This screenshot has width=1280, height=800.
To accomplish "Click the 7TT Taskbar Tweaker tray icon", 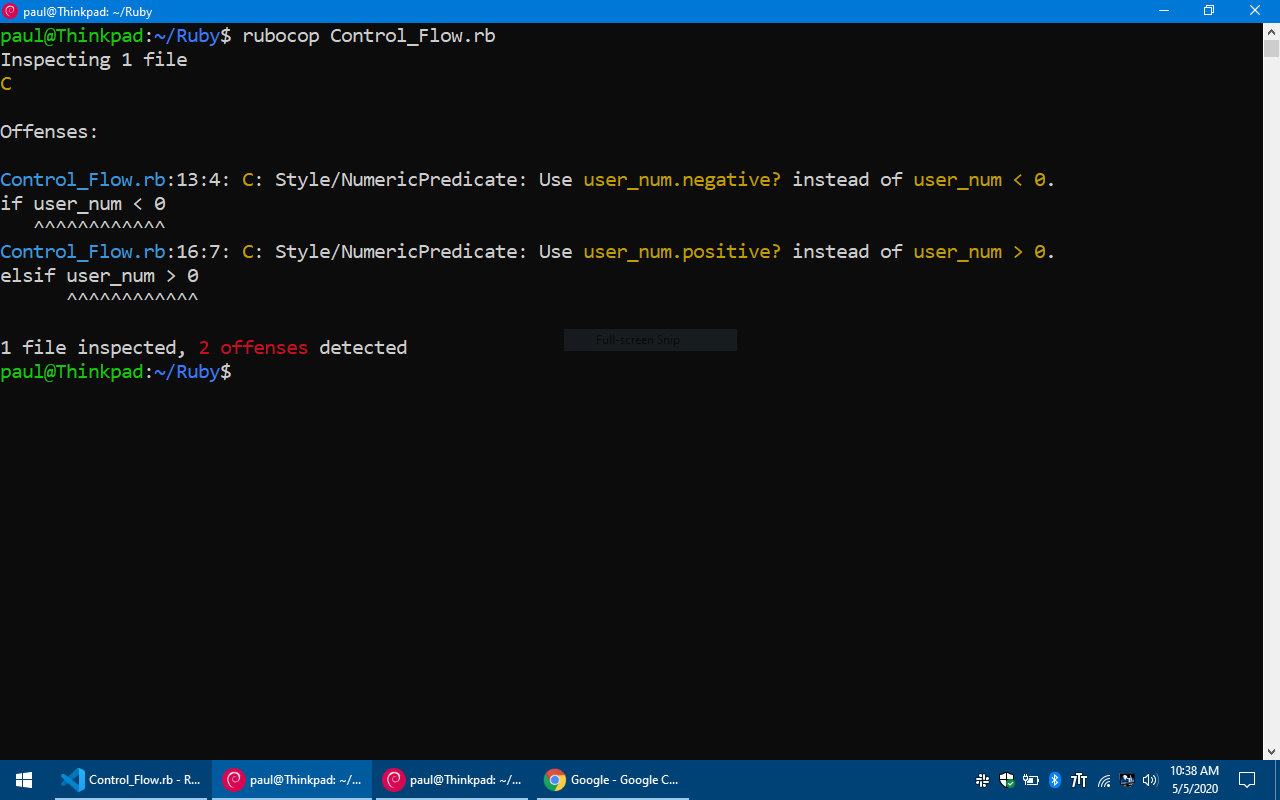I will coord(1079,780).
